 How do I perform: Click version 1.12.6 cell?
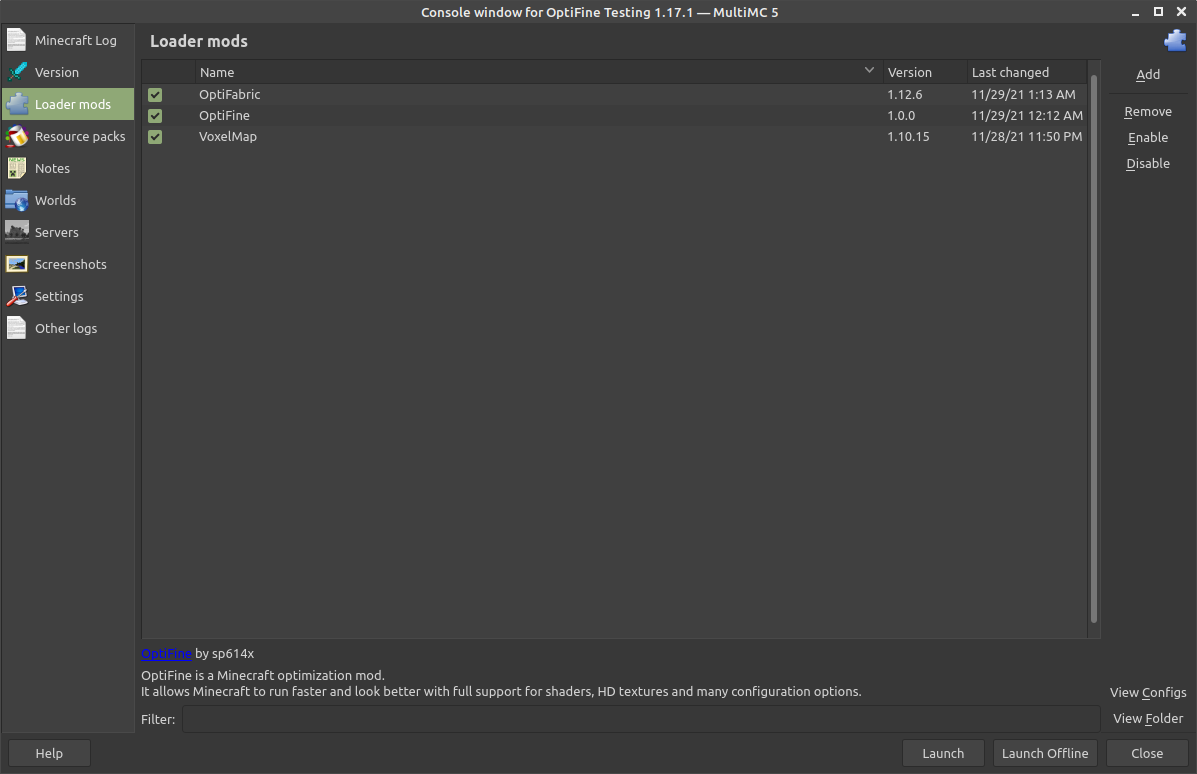(x=905, y=95)
